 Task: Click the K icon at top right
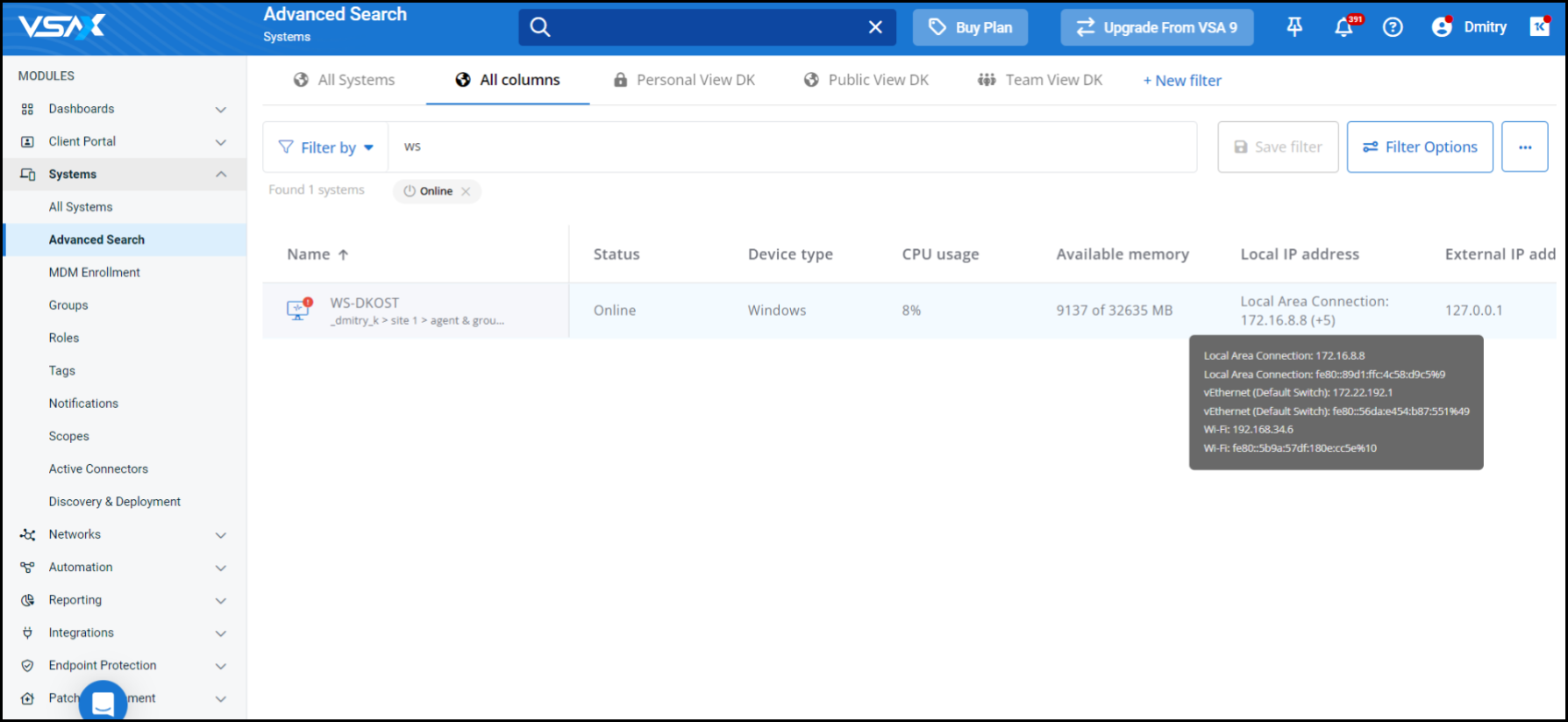[x=1540, y=26]
